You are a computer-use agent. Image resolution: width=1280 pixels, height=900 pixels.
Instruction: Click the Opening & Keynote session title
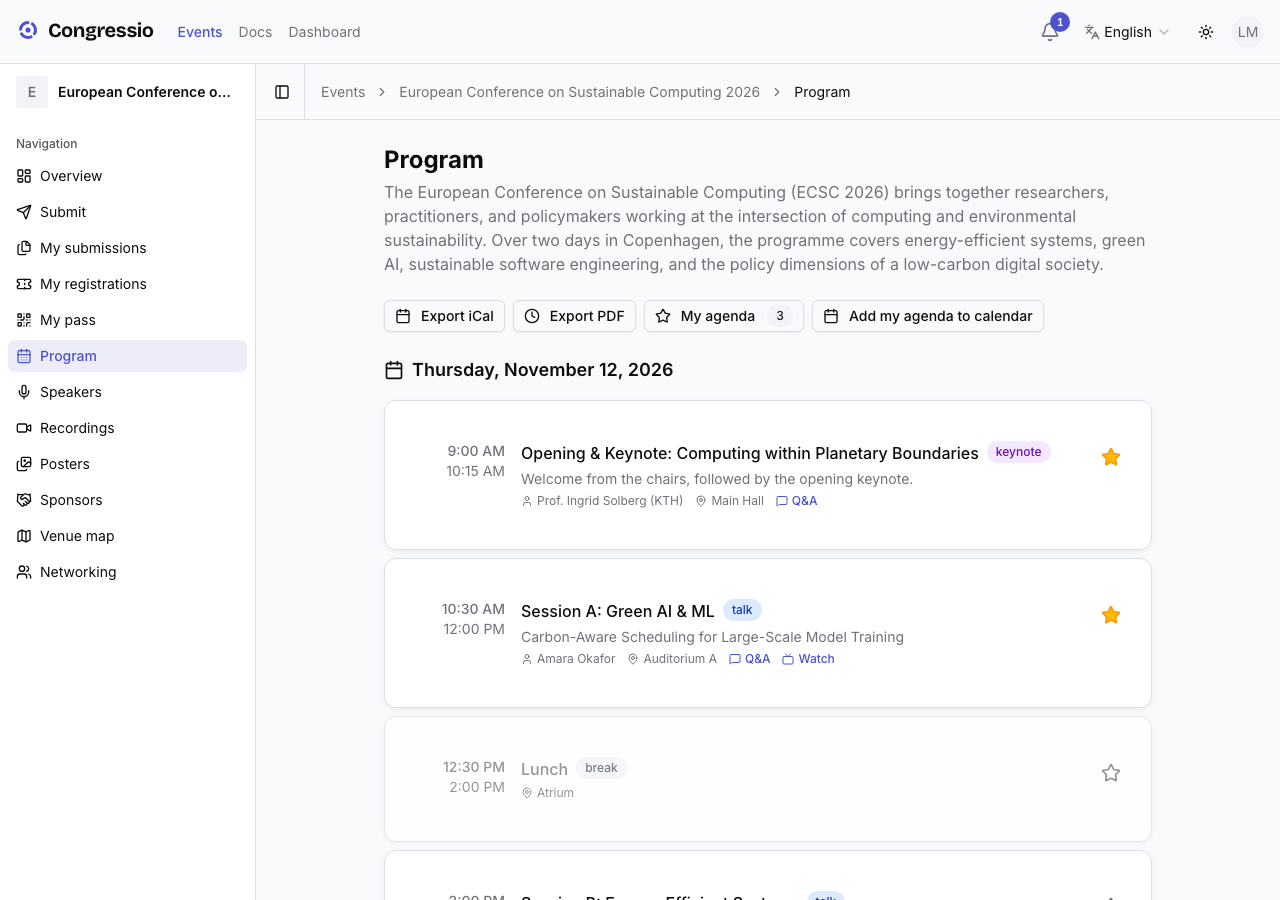click(x=750, y=453)
